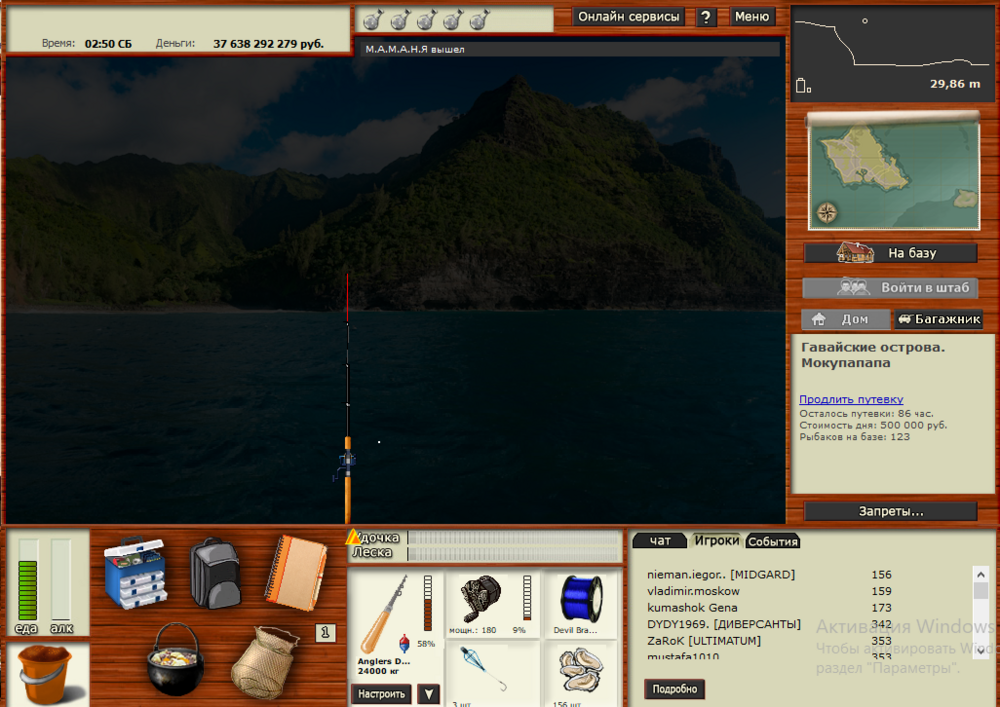Switch to the Игроки tab

717,541
